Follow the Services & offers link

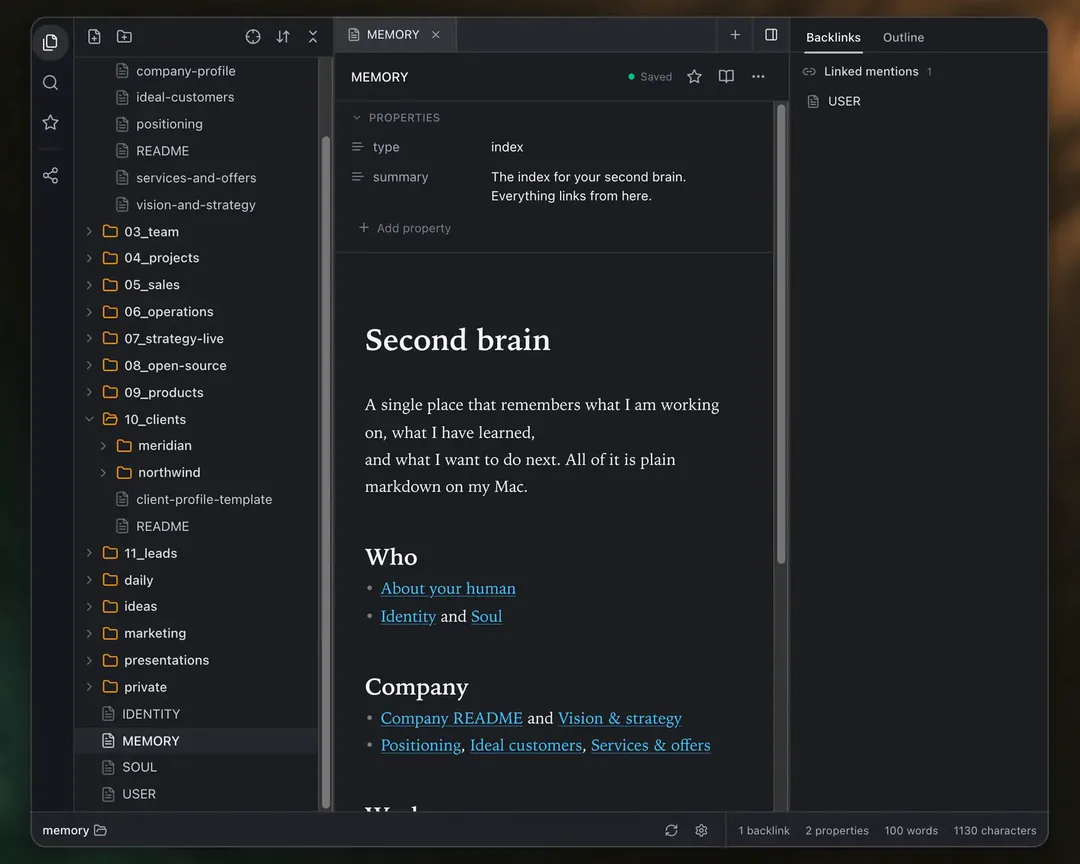(x=651, y=745)
